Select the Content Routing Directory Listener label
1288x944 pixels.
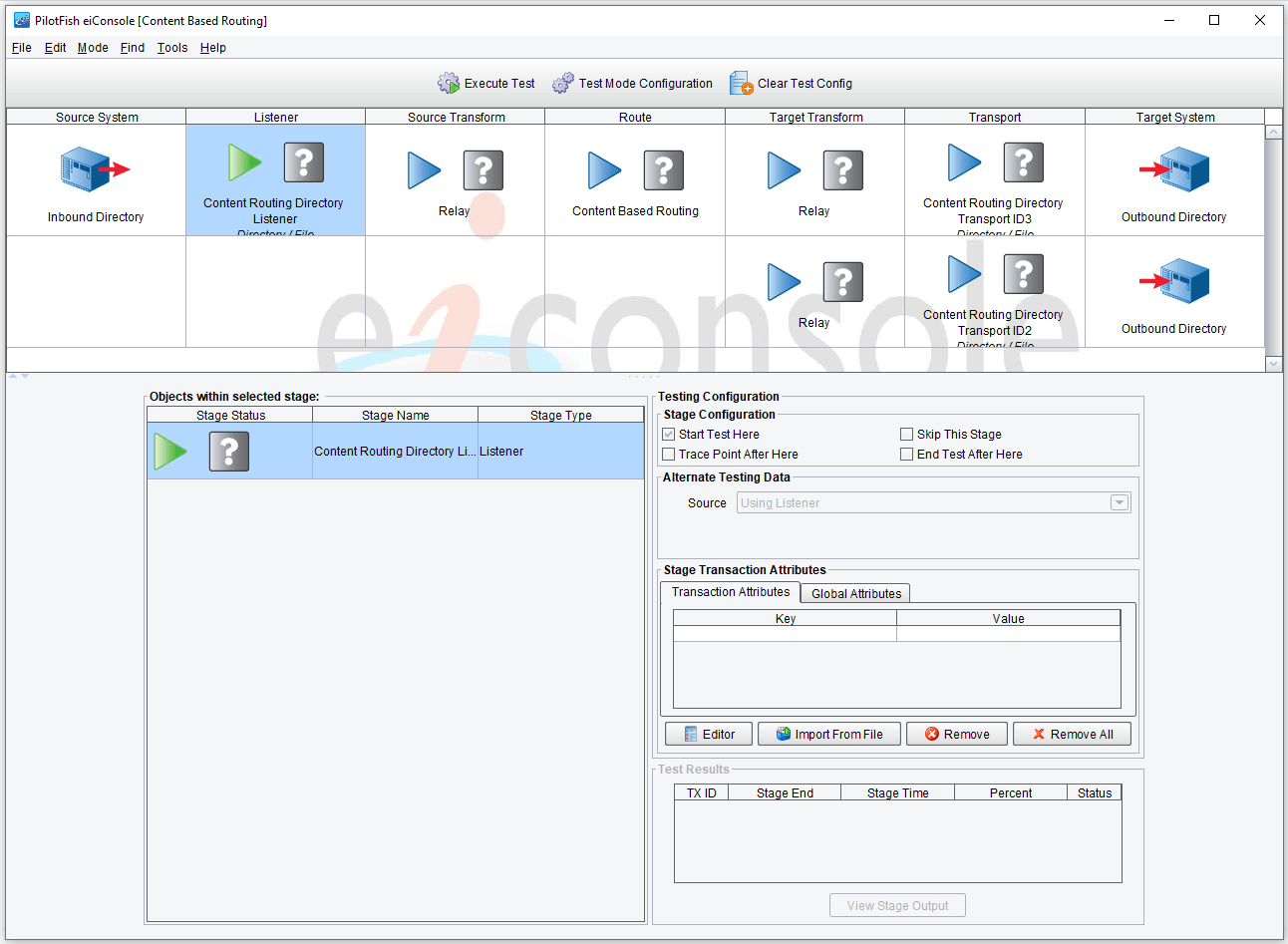click(x=274, y=210)
